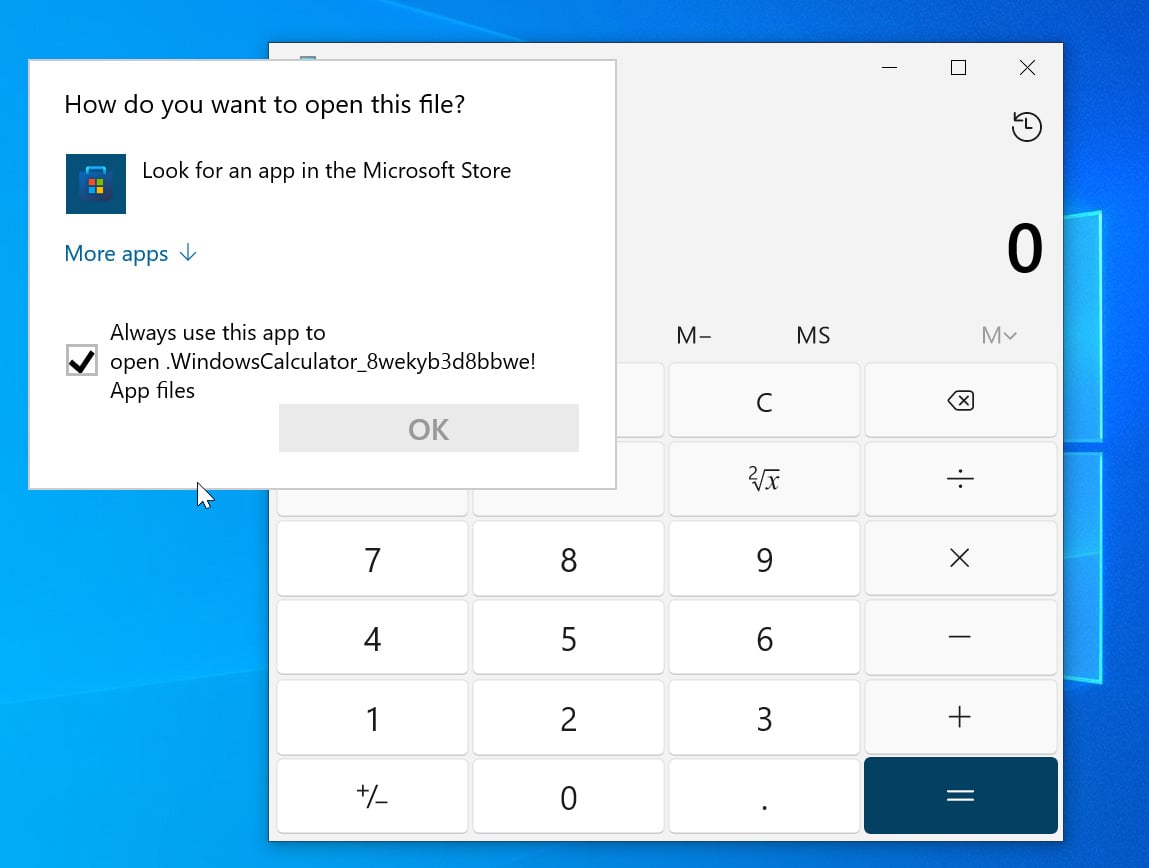Click digit 8 on the calculator
This screenshot has width=1149, height=868.
568,558
